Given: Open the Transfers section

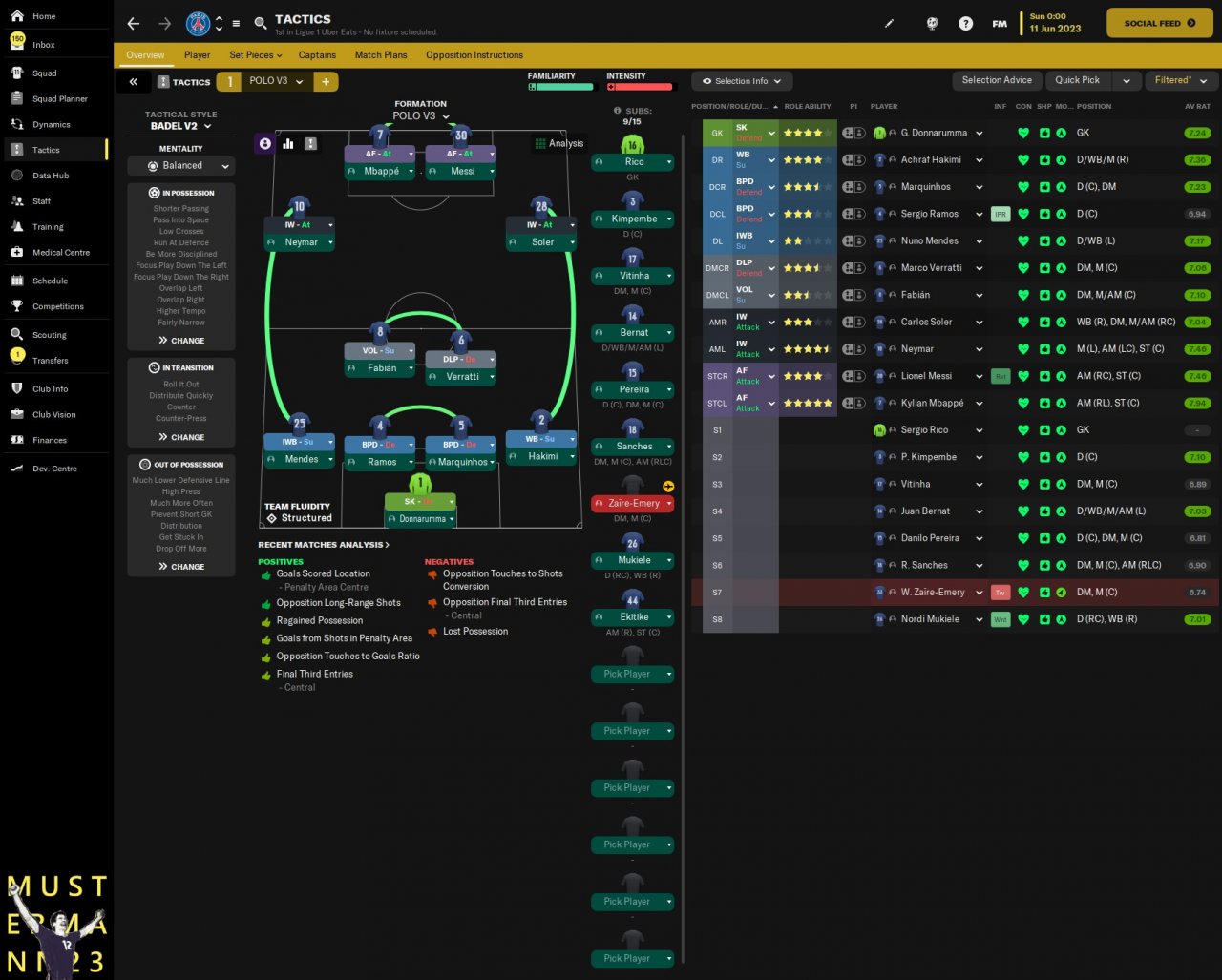Looking at the screenshot, I should click(x=50, y=361).
